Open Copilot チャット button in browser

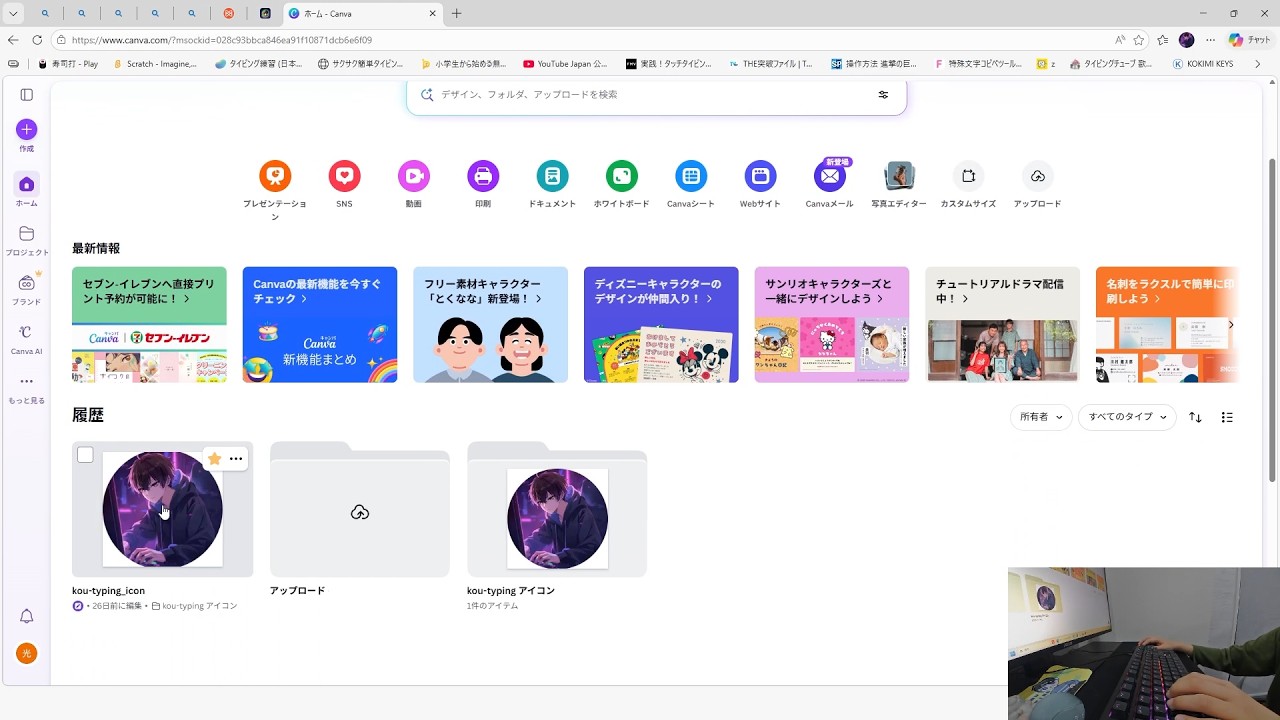point(1249,40)
